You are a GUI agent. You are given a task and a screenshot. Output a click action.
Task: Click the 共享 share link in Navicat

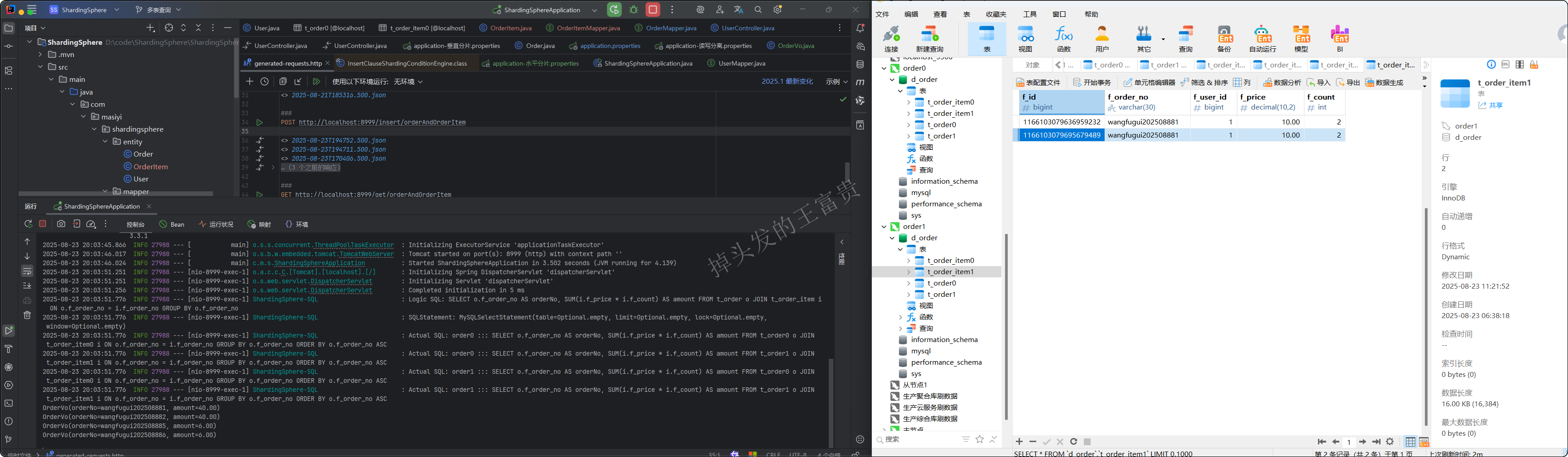(1491, 105)
